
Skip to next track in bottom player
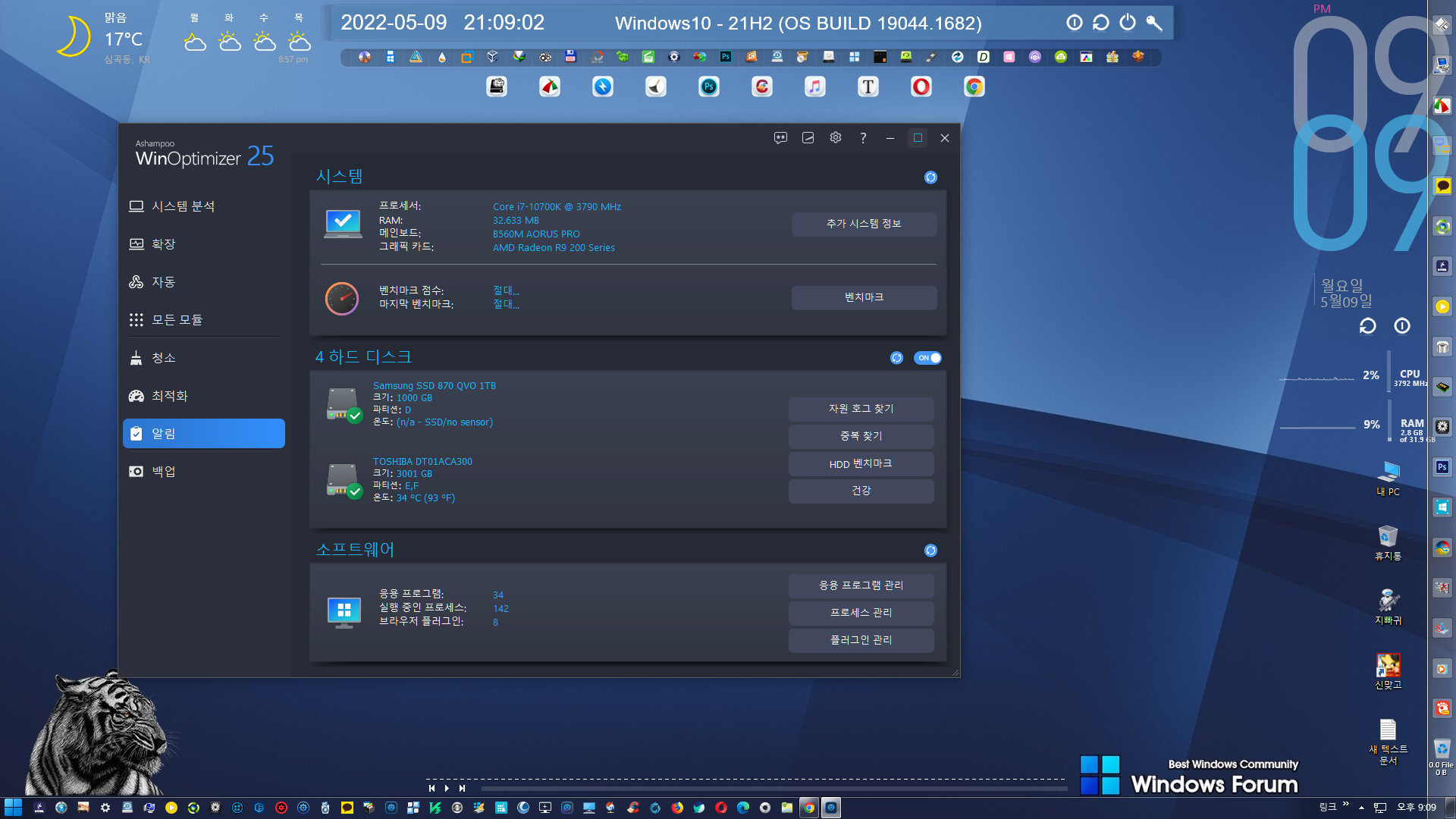point(462,789)
